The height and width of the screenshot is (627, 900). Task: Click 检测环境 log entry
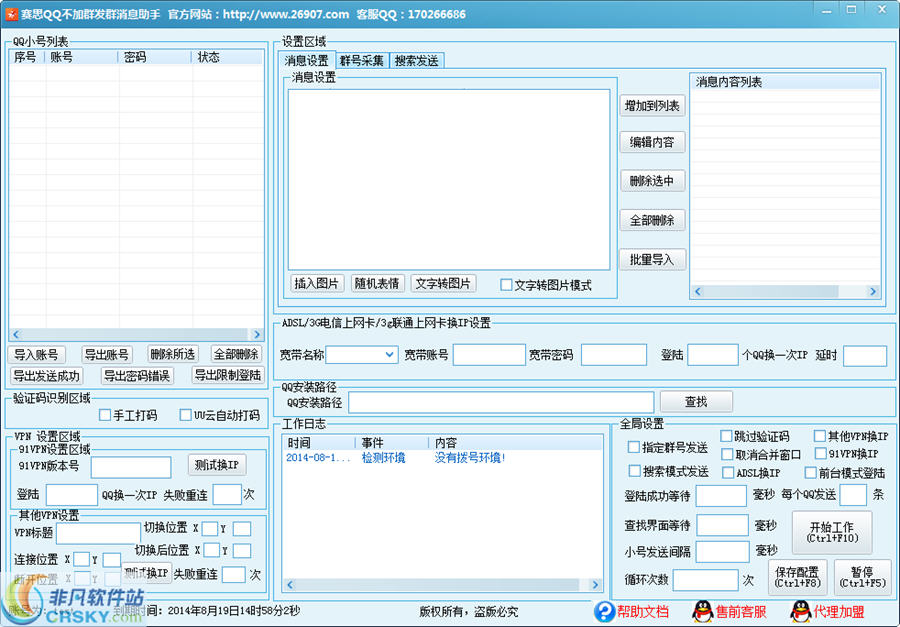click(383, 458)
